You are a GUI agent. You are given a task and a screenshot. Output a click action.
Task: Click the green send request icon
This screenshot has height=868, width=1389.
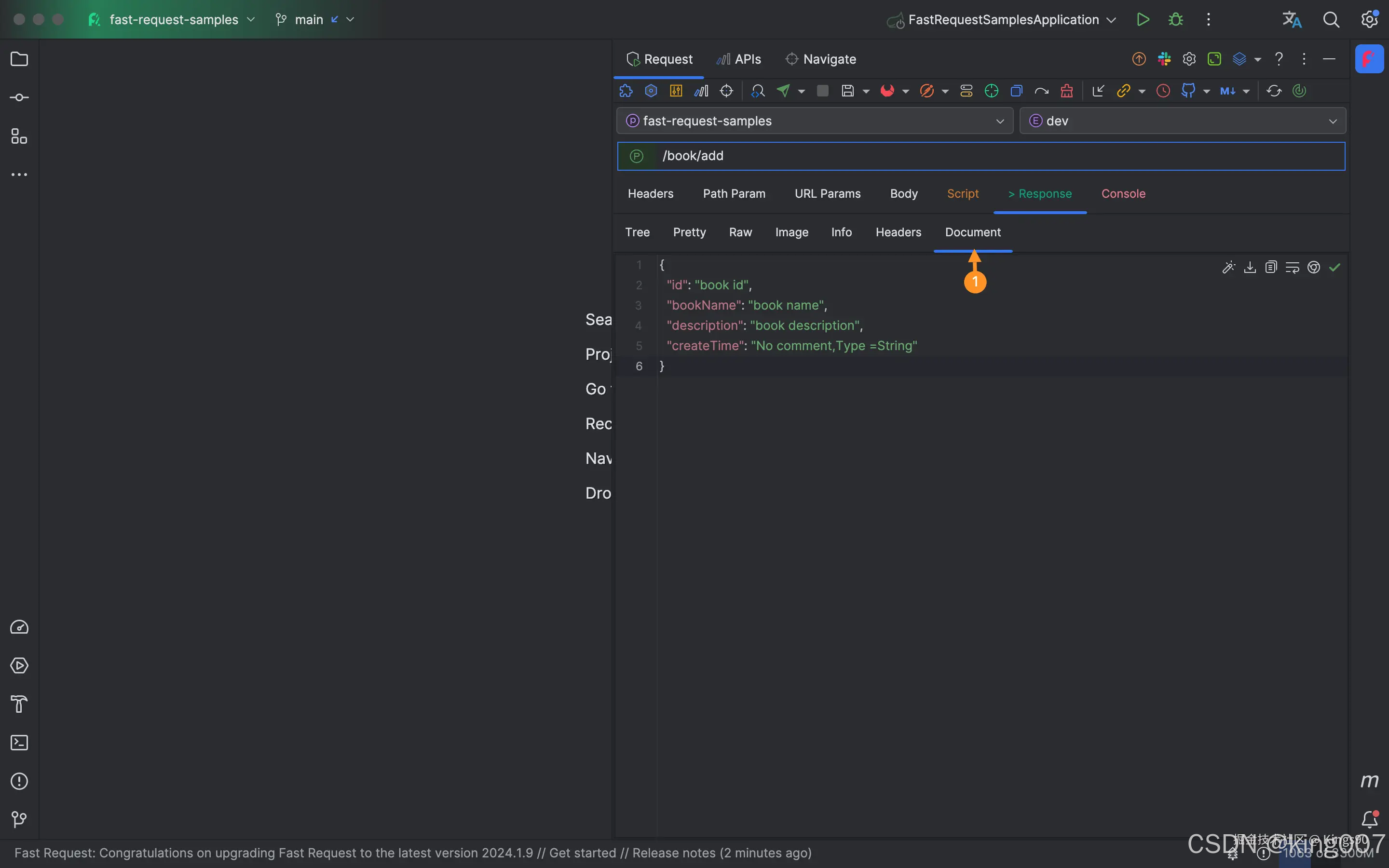(x=783, y=91)
